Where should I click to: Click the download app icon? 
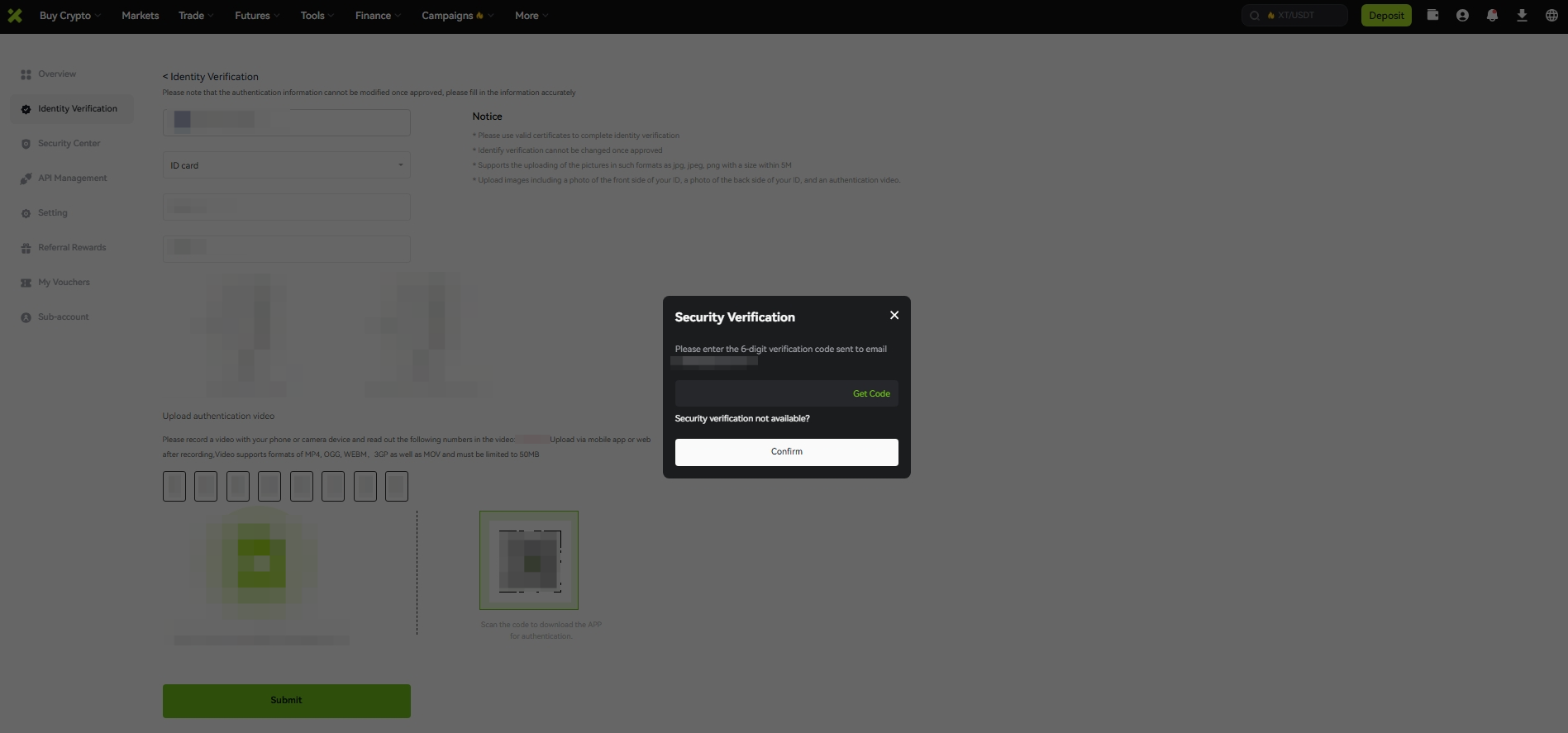[x=1522, y=16]
